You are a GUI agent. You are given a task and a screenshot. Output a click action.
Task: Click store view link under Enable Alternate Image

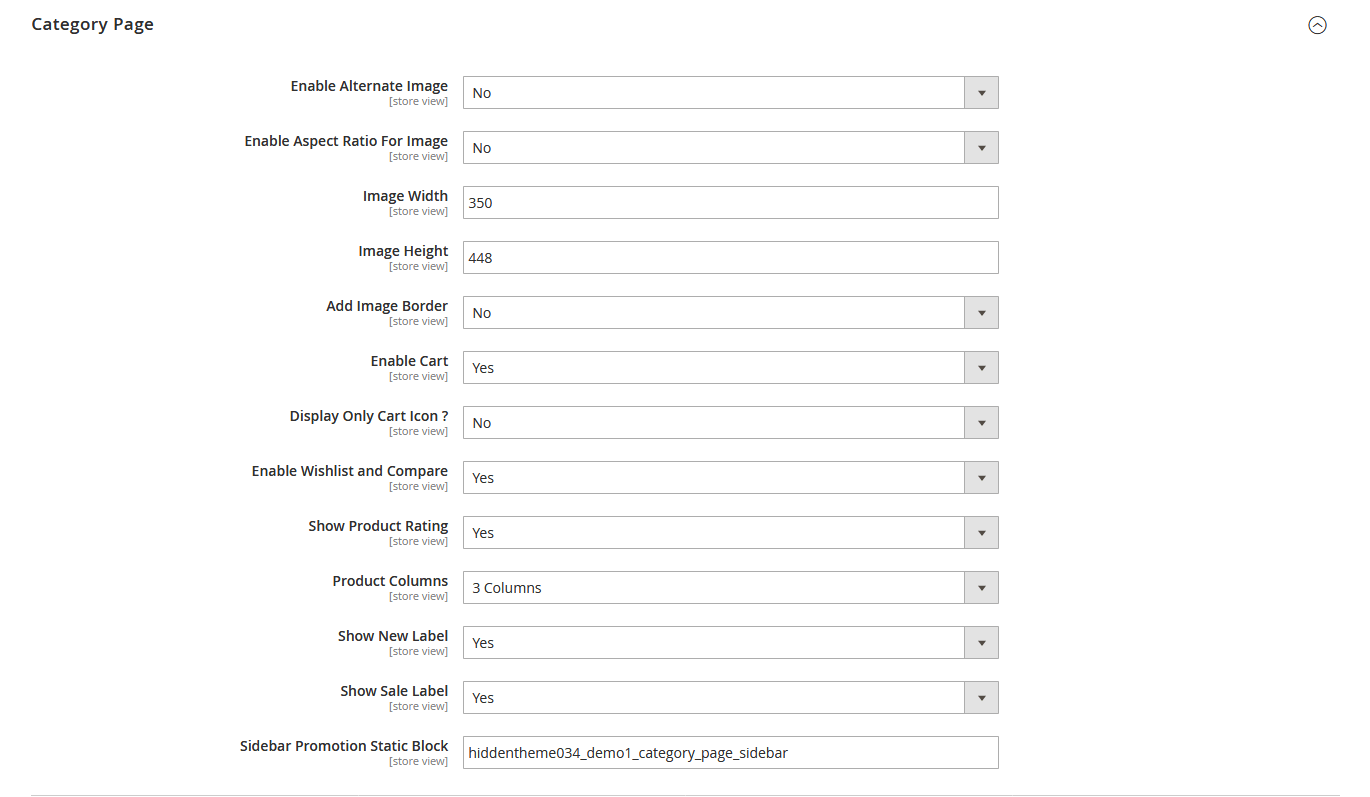(x=418, y=100)
